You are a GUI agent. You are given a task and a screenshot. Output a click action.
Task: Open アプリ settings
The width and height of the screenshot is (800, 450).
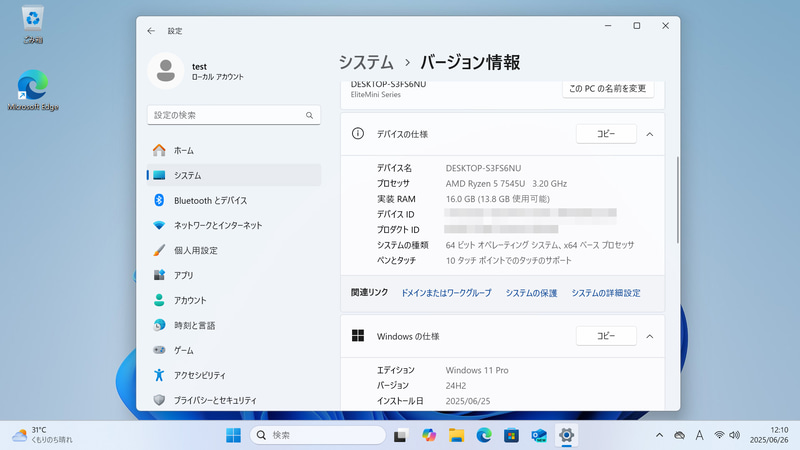coord(234,276)
